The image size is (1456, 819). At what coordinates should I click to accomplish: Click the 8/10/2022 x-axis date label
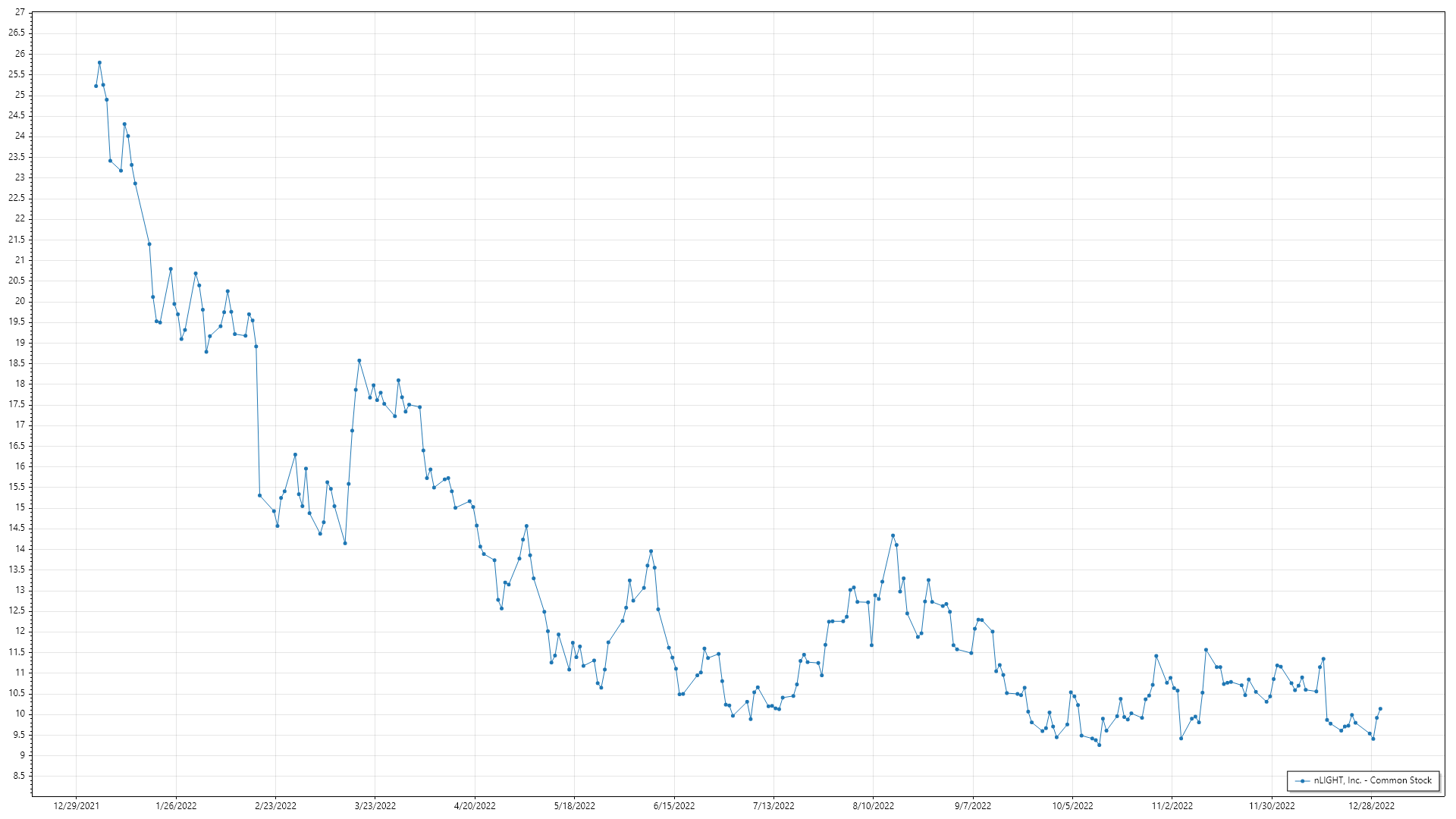[x=874, y=806]
